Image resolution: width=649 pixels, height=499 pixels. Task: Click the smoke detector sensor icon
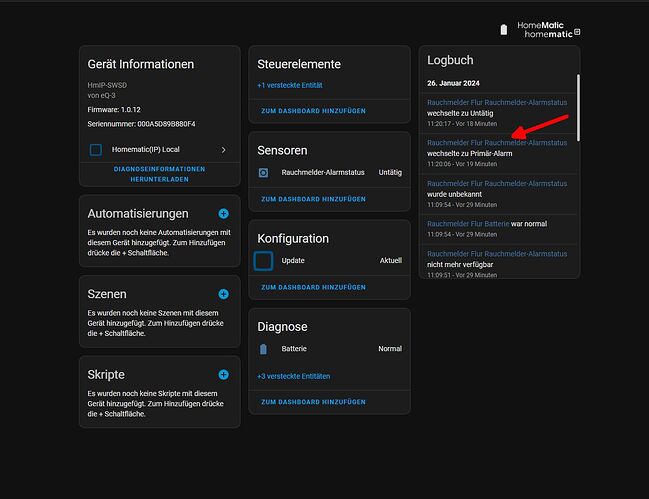[263, 173]
